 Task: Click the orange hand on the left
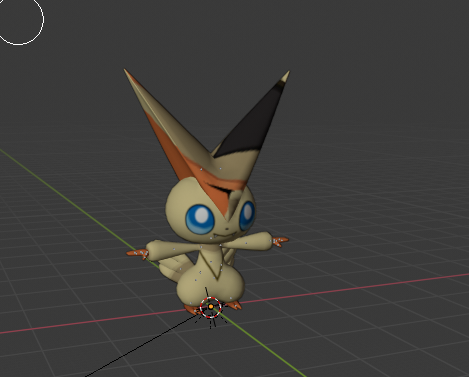pyautogui.click(x=137, y=254)
